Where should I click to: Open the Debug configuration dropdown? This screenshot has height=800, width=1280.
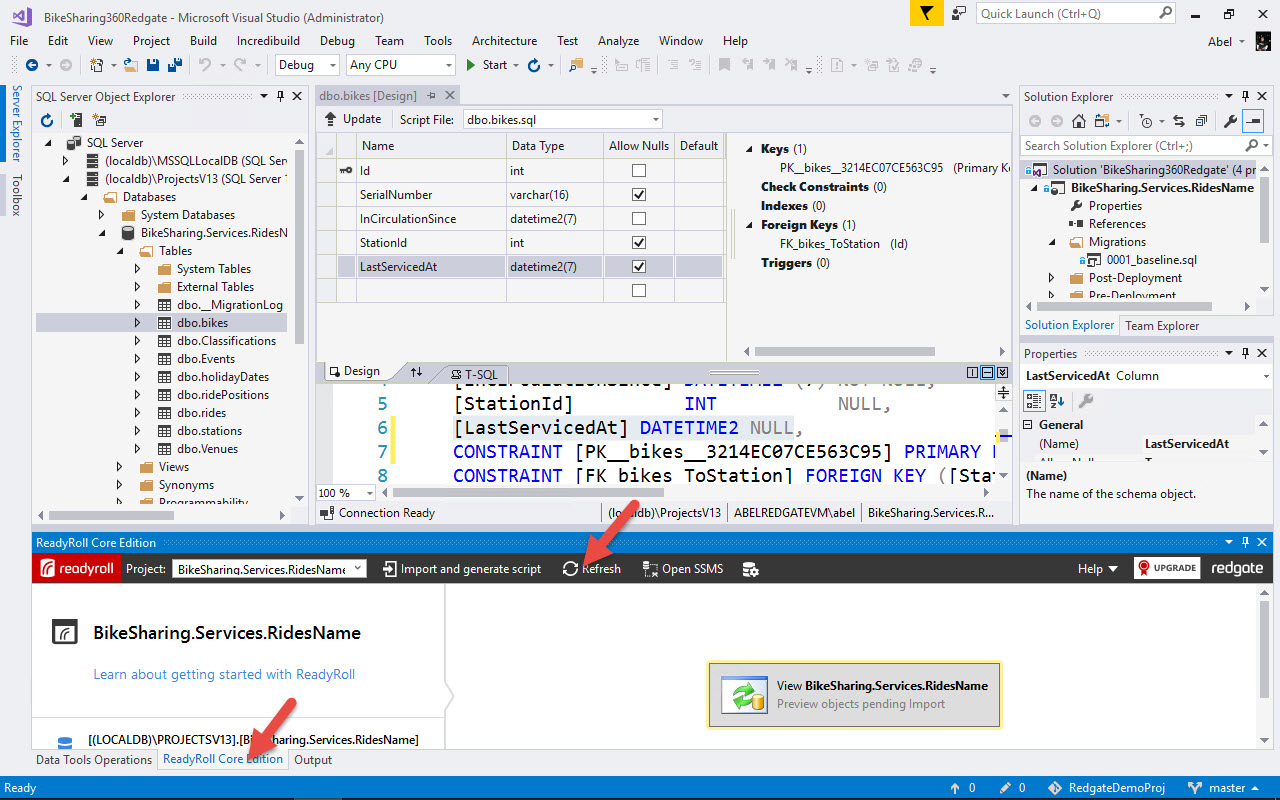(307, 65)
